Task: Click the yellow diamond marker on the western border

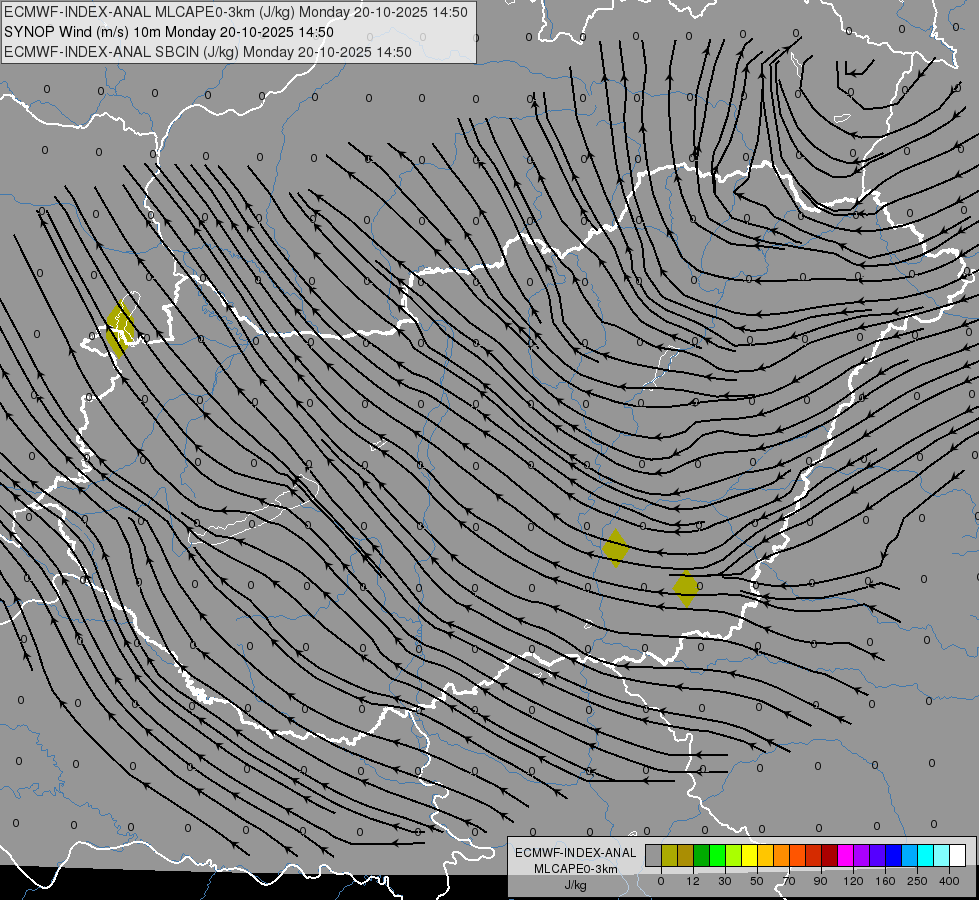Action: (x=120, y=329)
